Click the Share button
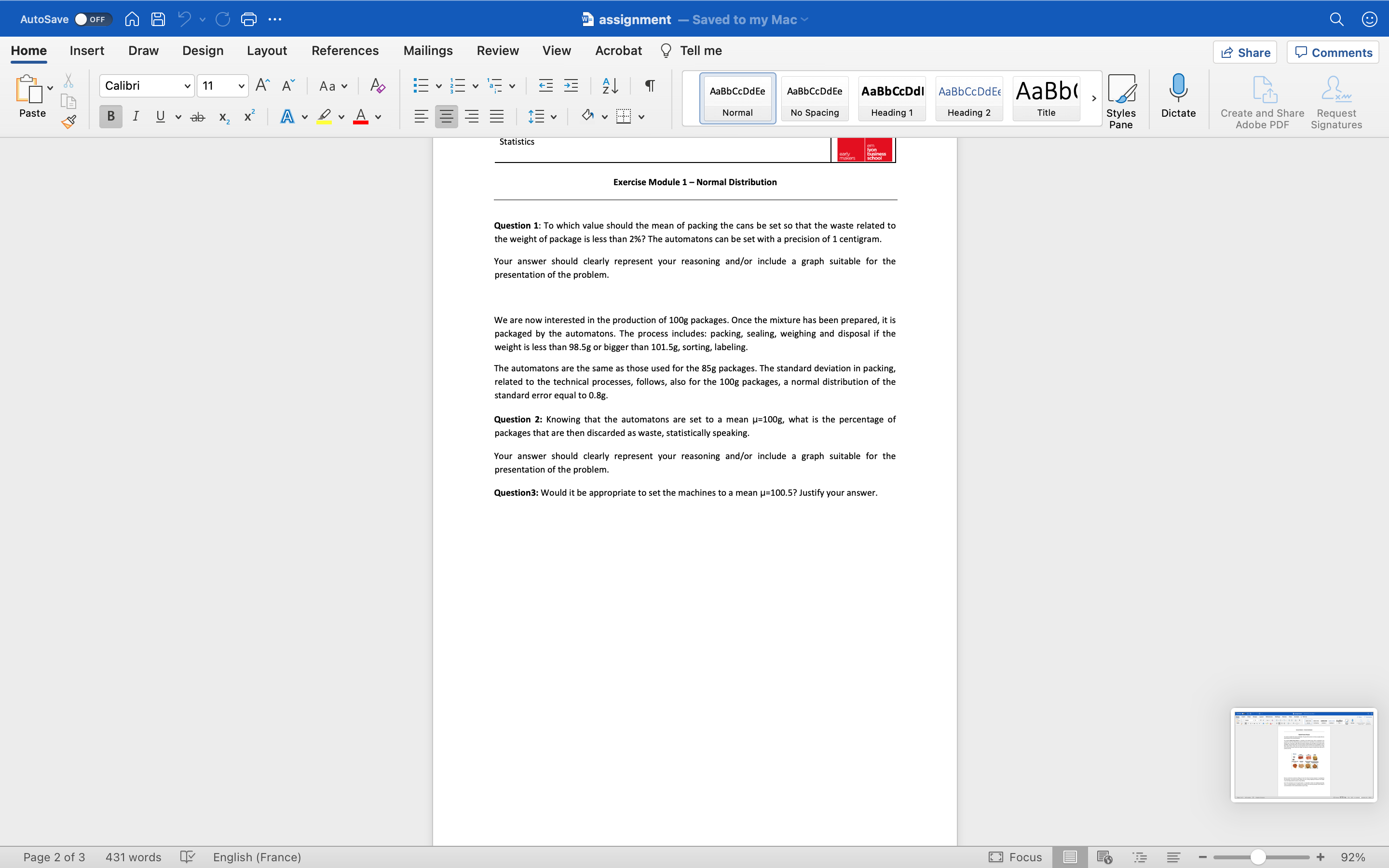This screenshot has width=1389, height=868. (1245, 52)
